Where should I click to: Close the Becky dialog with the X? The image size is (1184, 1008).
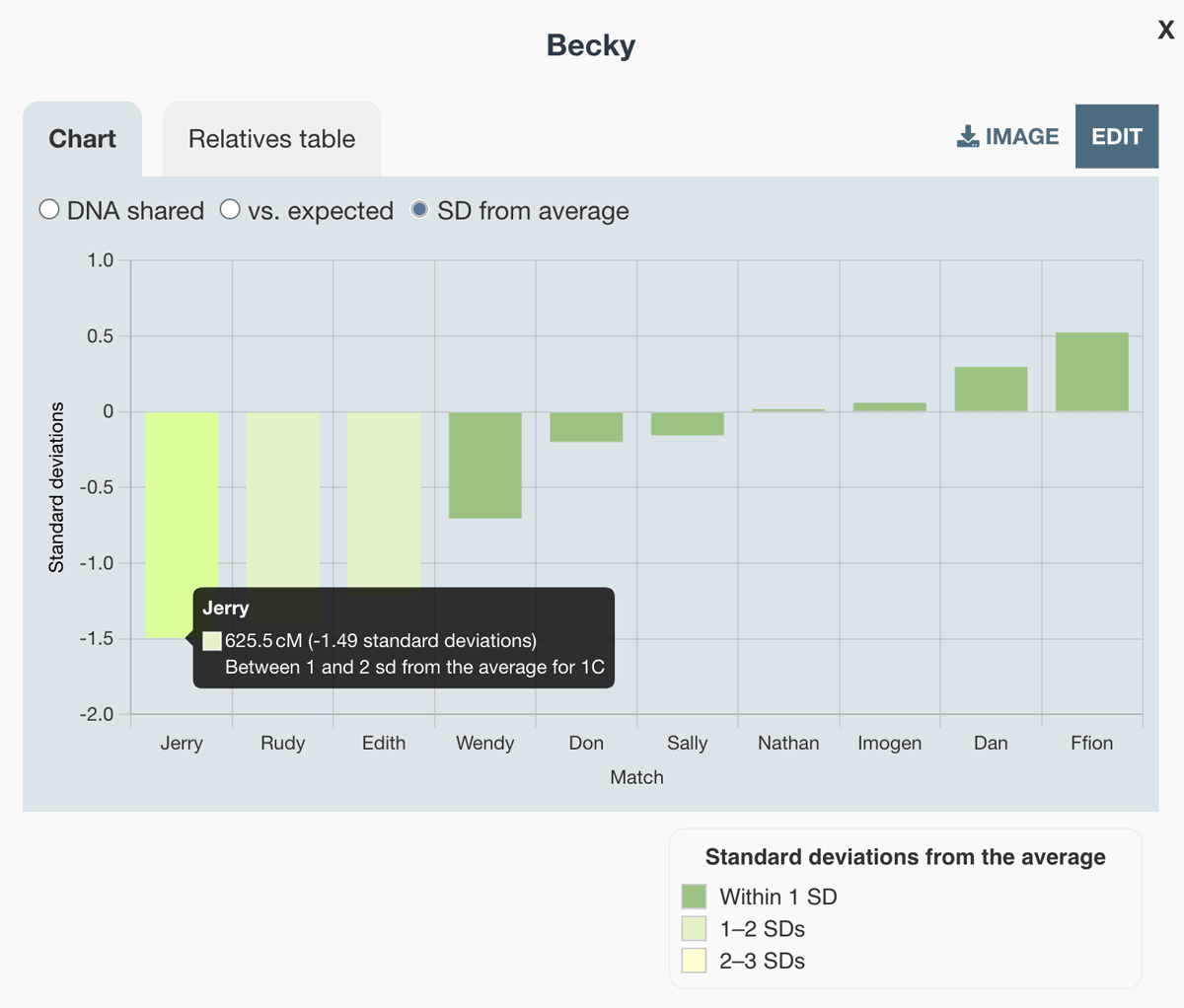[1165, 30]
